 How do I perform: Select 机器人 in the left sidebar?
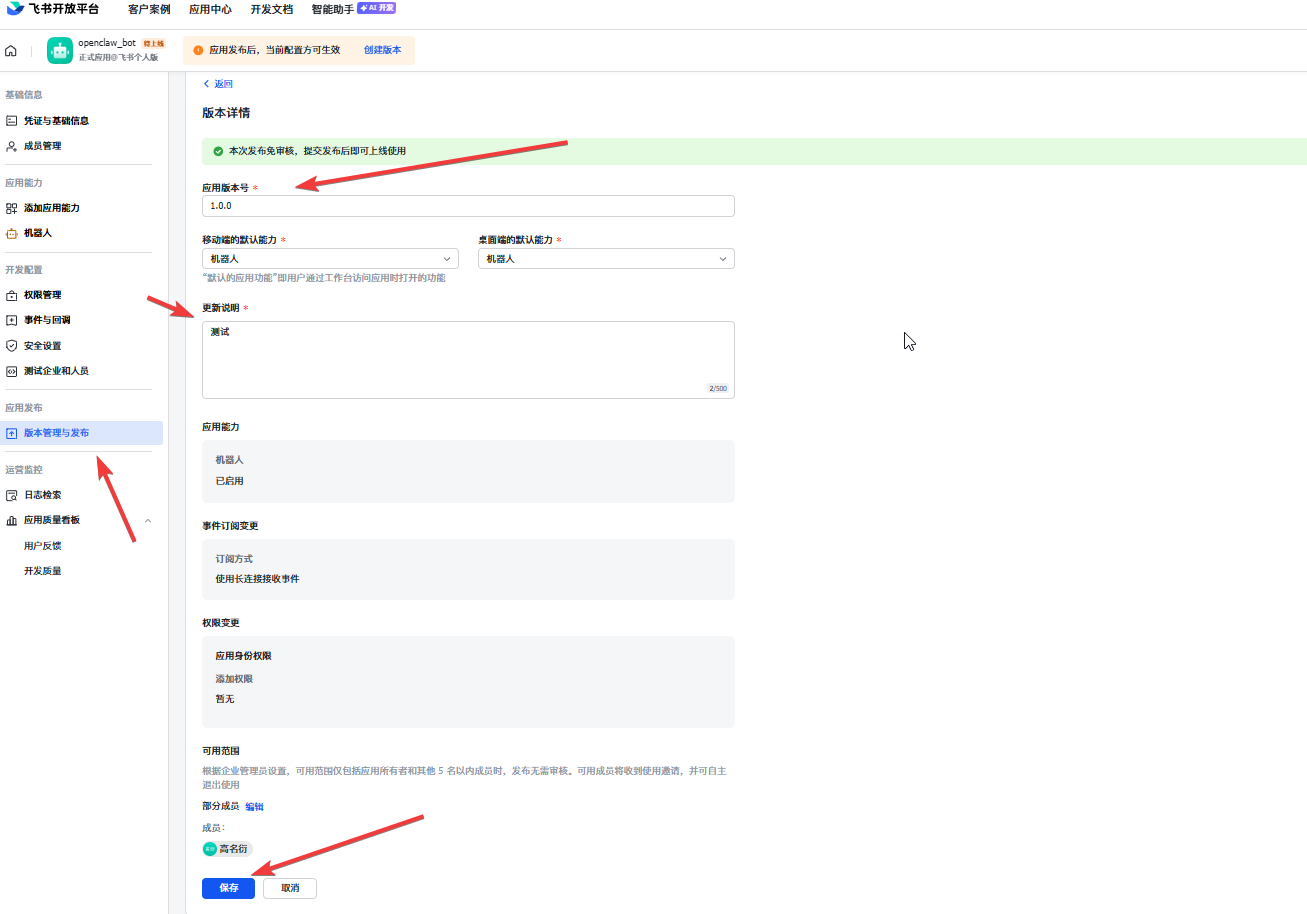click(x=38, y=233)
